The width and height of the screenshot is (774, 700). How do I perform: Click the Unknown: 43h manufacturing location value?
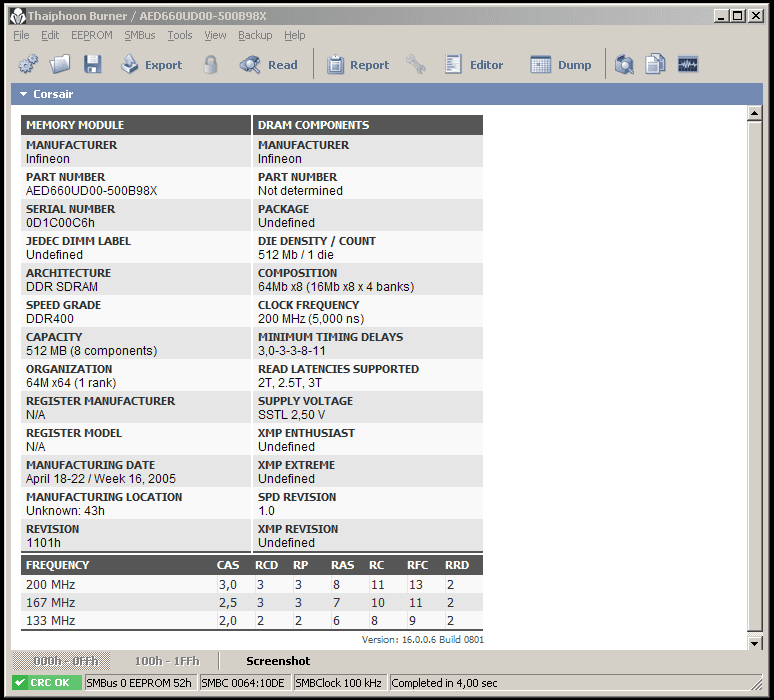click(65, 511)
